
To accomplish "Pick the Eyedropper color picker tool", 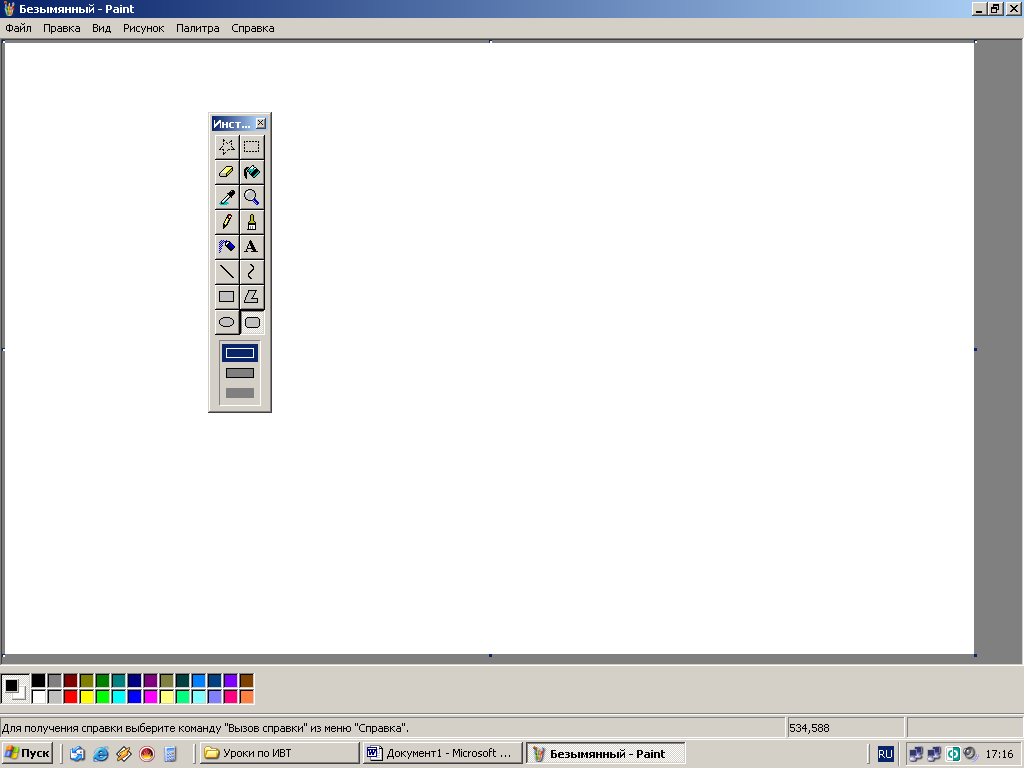I will coord(227,197).
